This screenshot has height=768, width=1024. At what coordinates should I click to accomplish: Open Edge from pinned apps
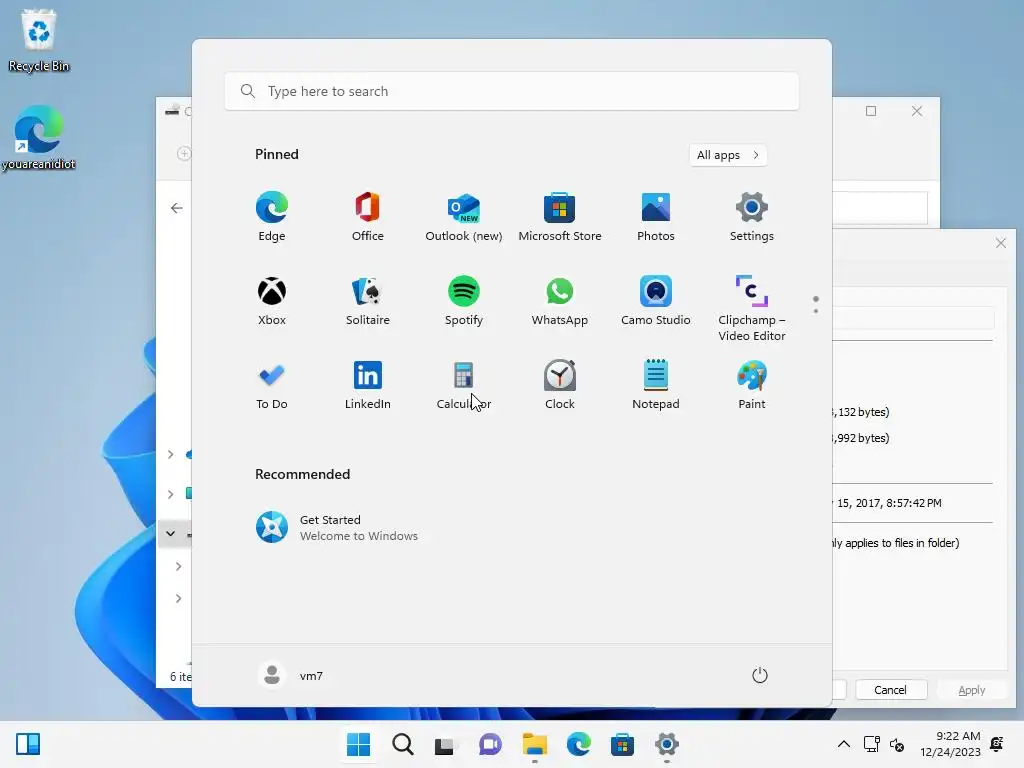[272, 217]
